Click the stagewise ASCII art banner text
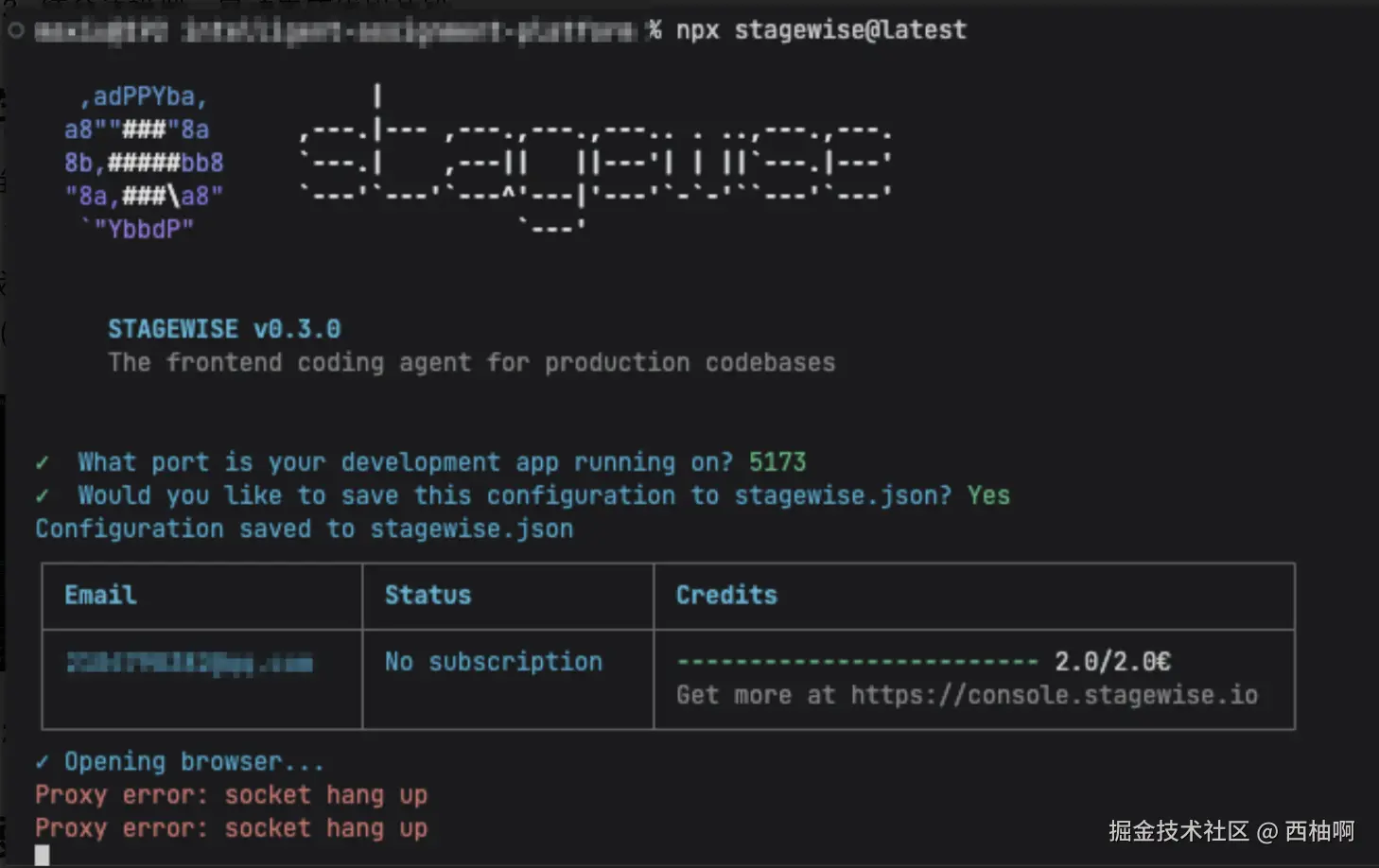Image resolution: width=1379 pixels, height=868 pixels. point(594,163)
